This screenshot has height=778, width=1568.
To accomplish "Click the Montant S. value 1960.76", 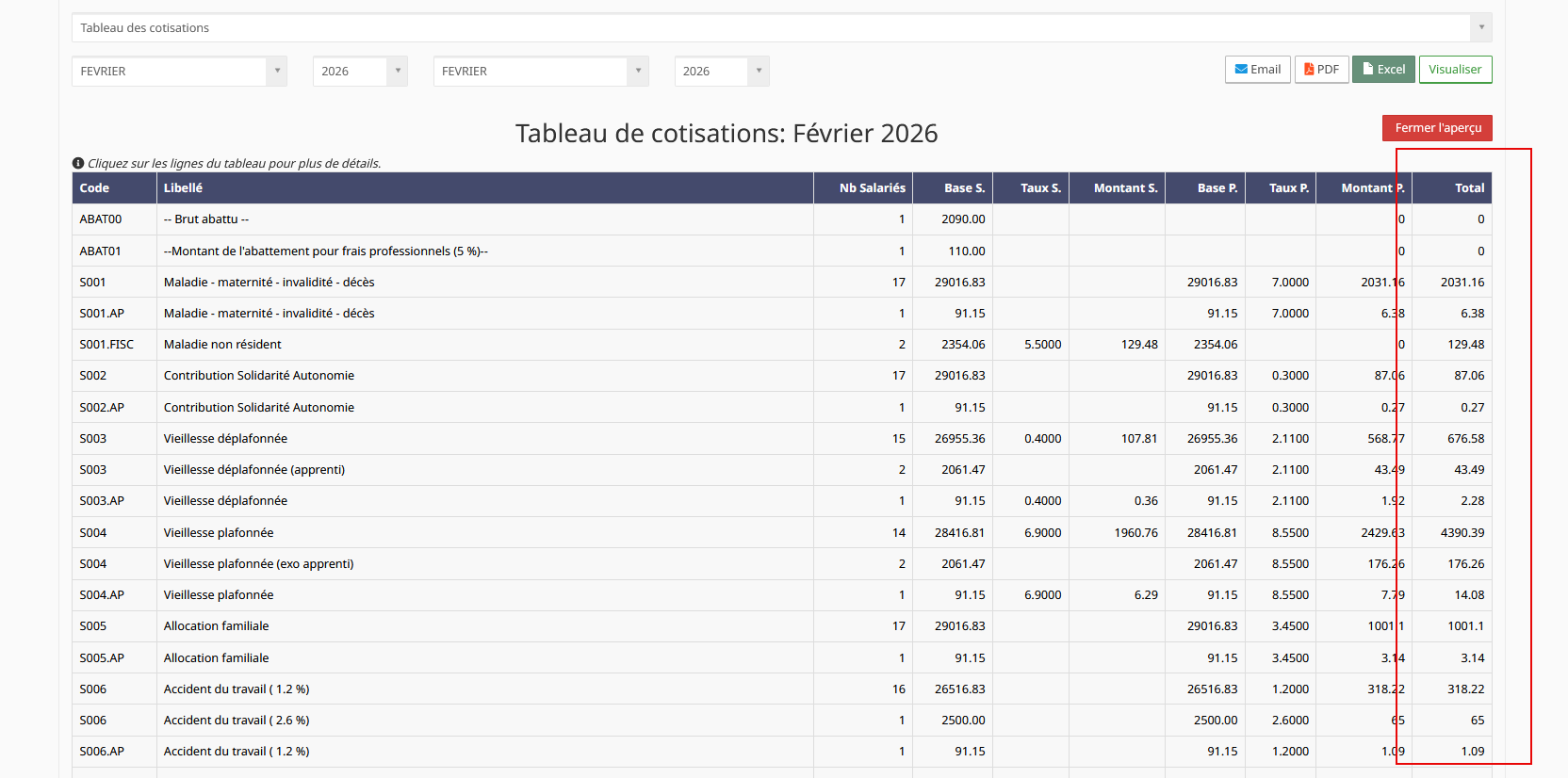I will pyautogui.click(x=1117, y=532).
